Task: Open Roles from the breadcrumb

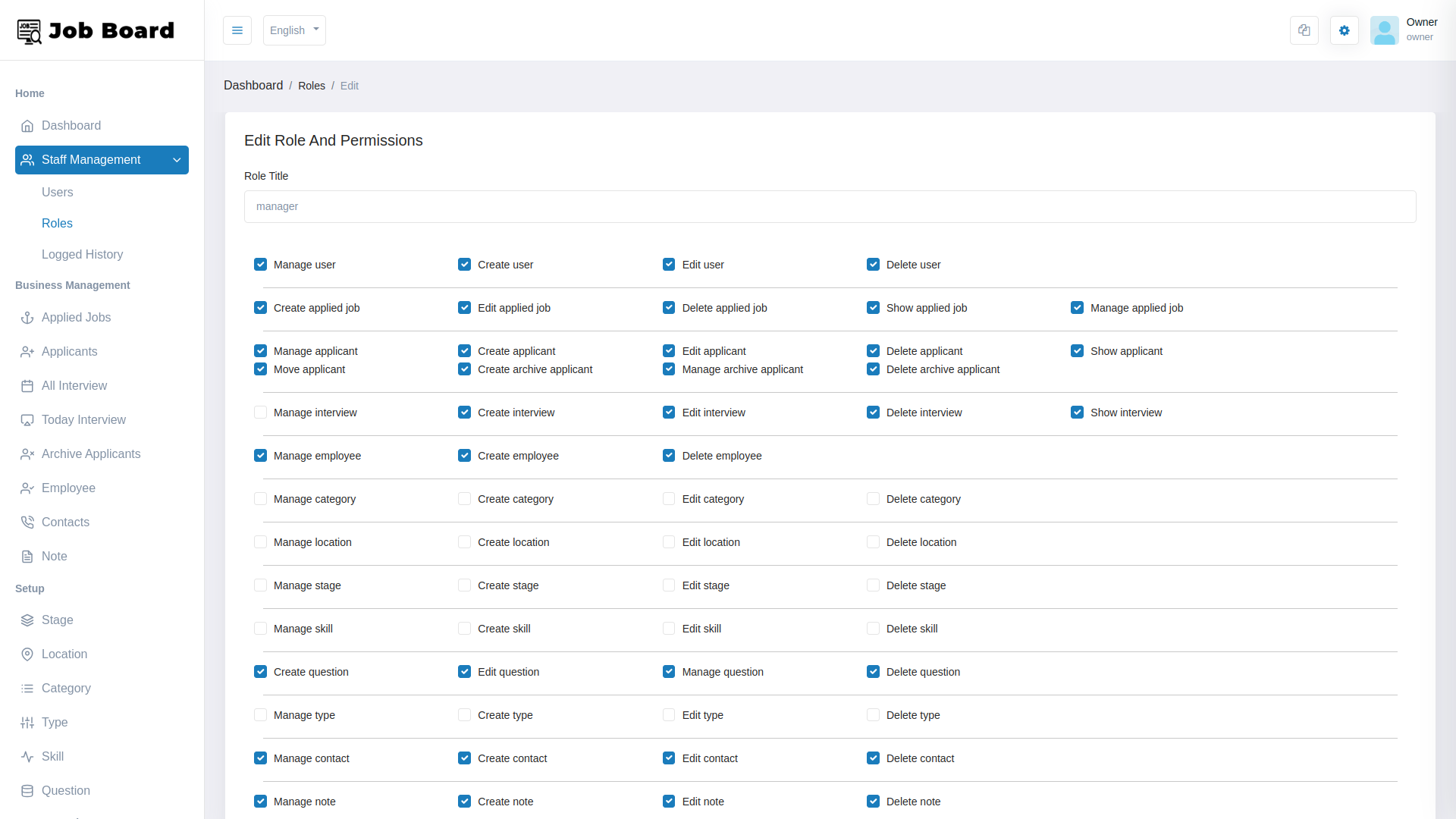Action: pos(312,85)
